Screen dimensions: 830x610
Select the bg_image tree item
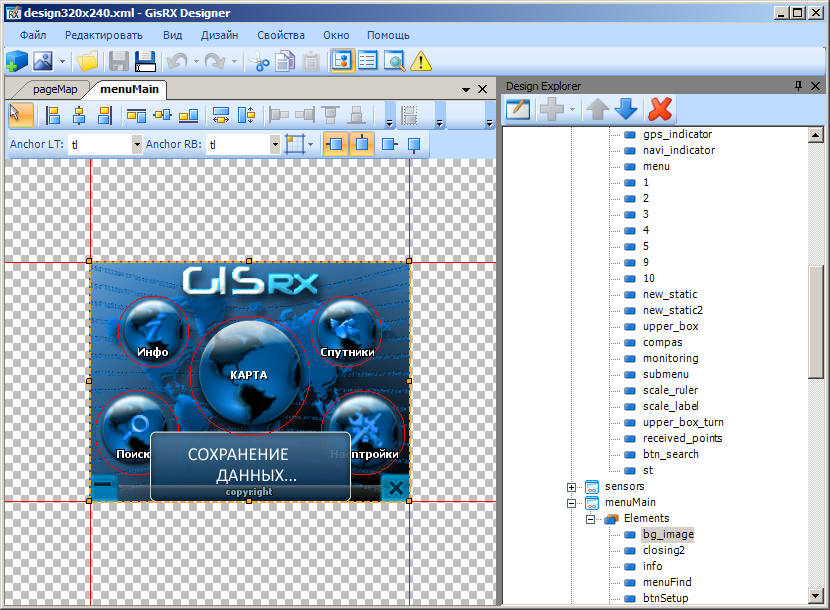(668, 535)
